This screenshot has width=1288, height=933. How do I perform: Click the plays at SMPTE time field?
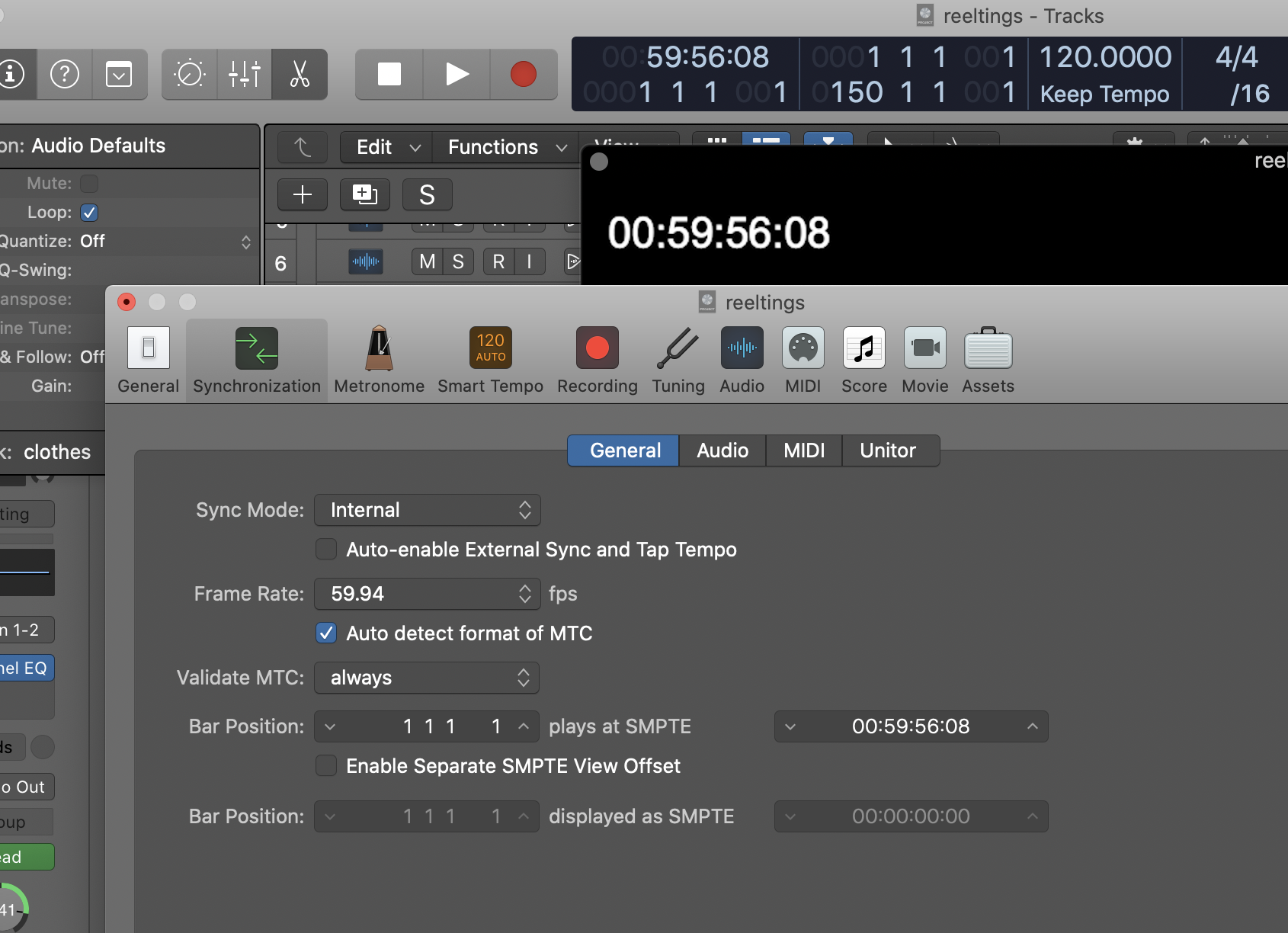click(910, 726)
